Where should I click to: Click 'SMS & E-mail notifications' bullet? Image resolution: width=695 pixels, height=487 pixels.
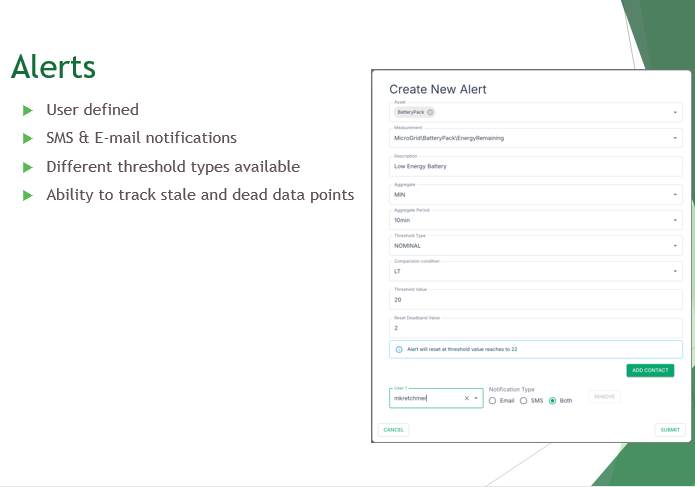click(x=141, y=138)
